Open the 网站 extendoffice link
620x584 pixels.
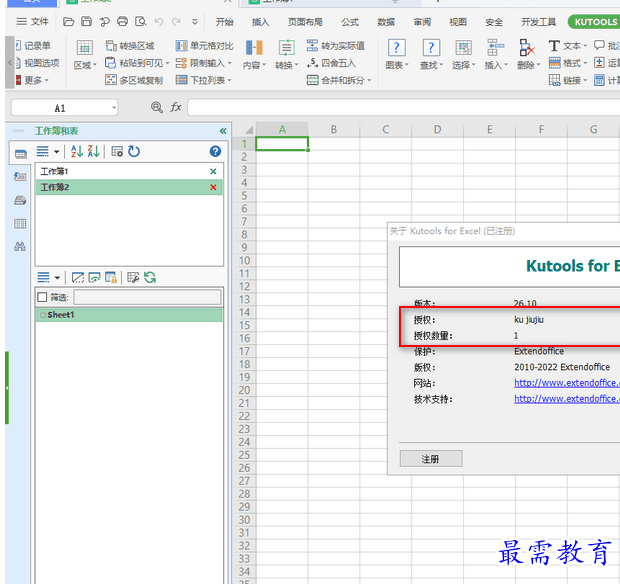click(x=567, y=383)
